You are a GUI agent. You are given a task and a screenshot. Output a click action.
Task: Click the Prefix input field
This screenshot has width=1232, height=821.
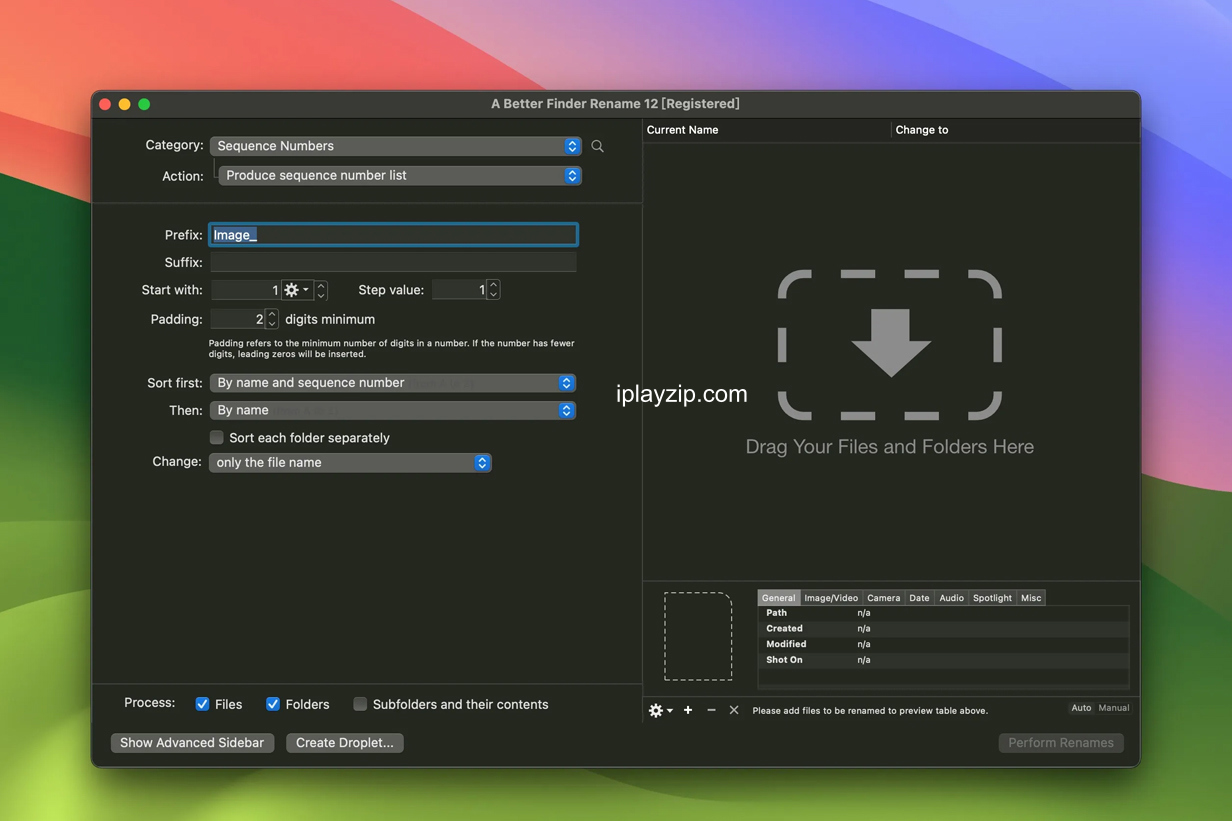393,235
